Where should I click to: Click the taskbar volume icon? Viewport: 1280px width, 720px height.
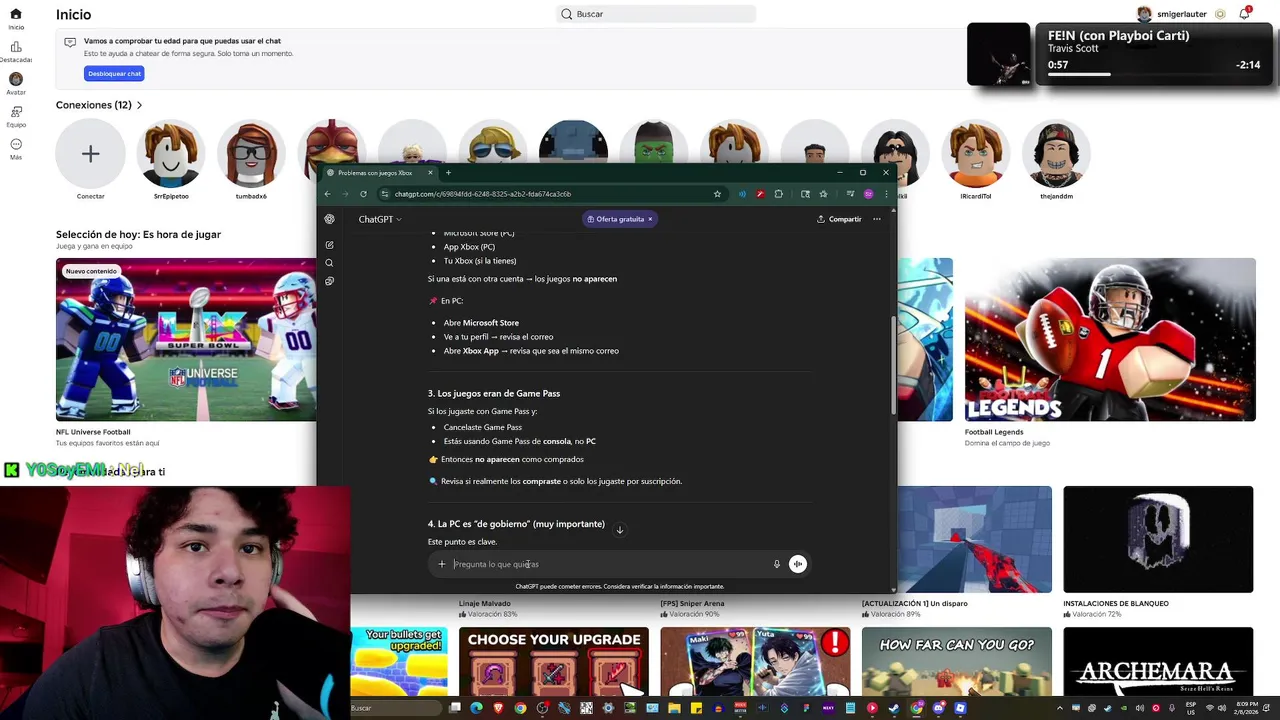[x=1222, y=708]
